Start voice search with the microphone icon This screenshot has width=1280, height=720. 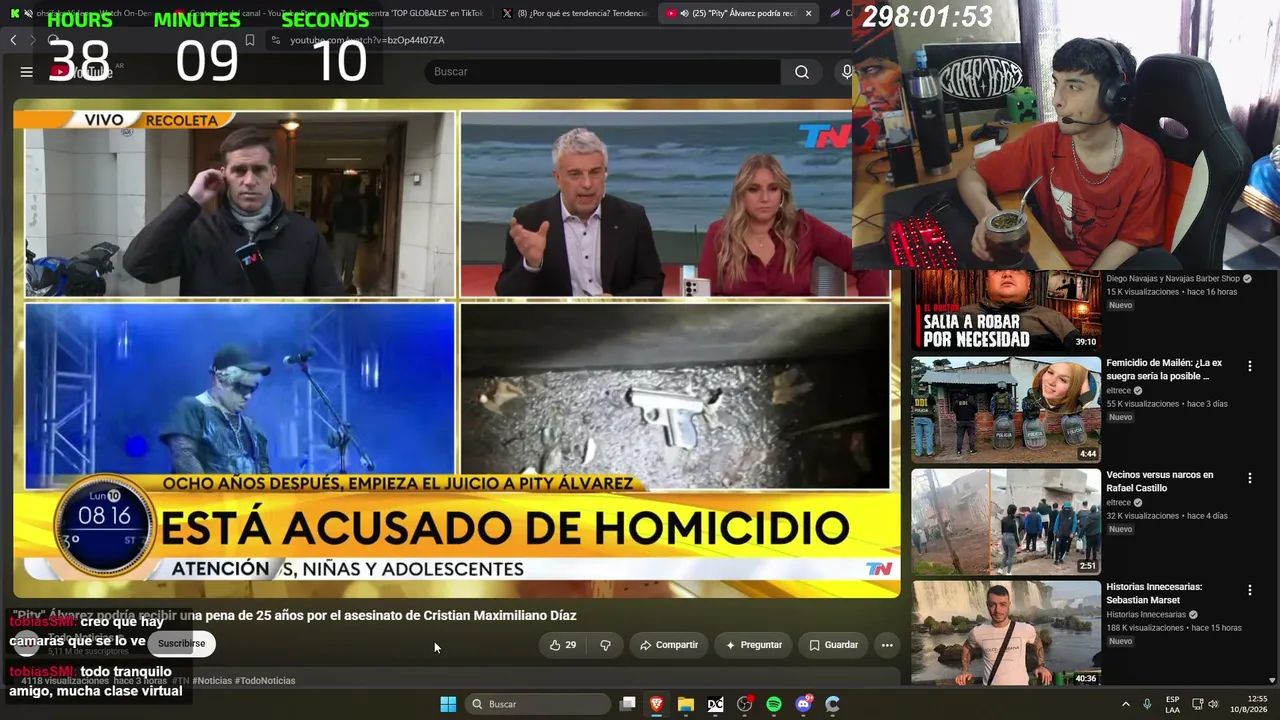pyautogui.click(x=847, y=72)
